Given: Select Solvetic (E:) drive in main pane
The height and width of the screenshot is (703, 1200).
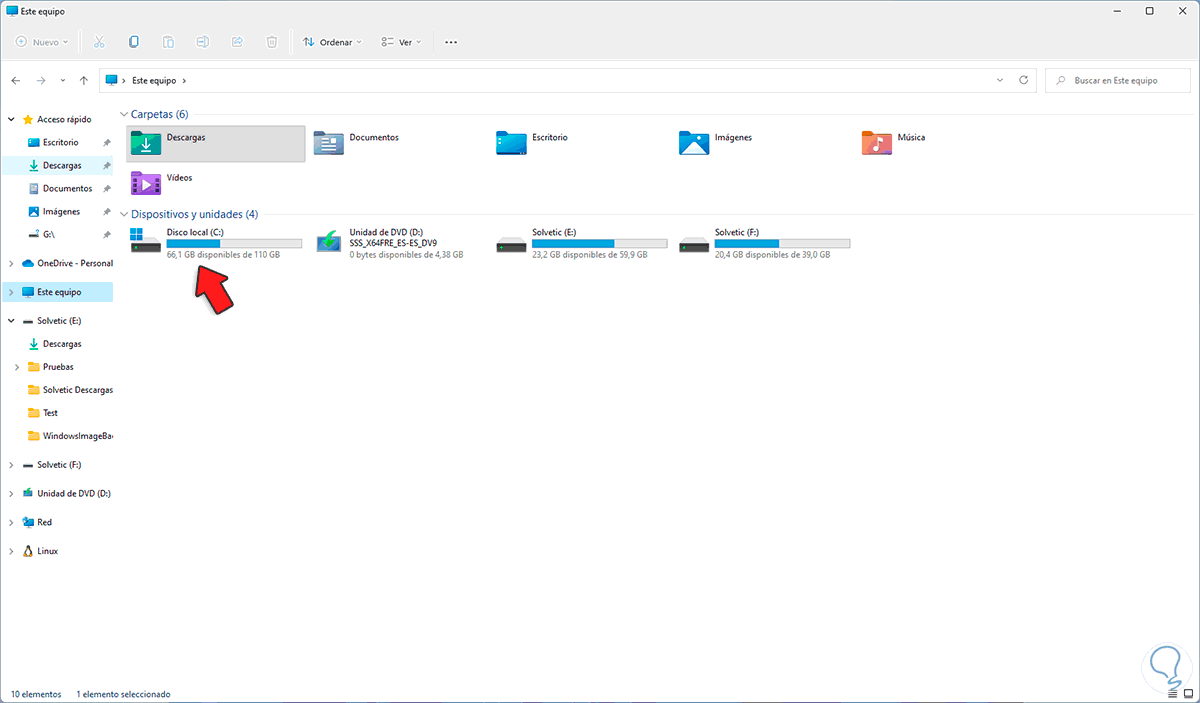Looking at the screenshot, I should 581,243.
